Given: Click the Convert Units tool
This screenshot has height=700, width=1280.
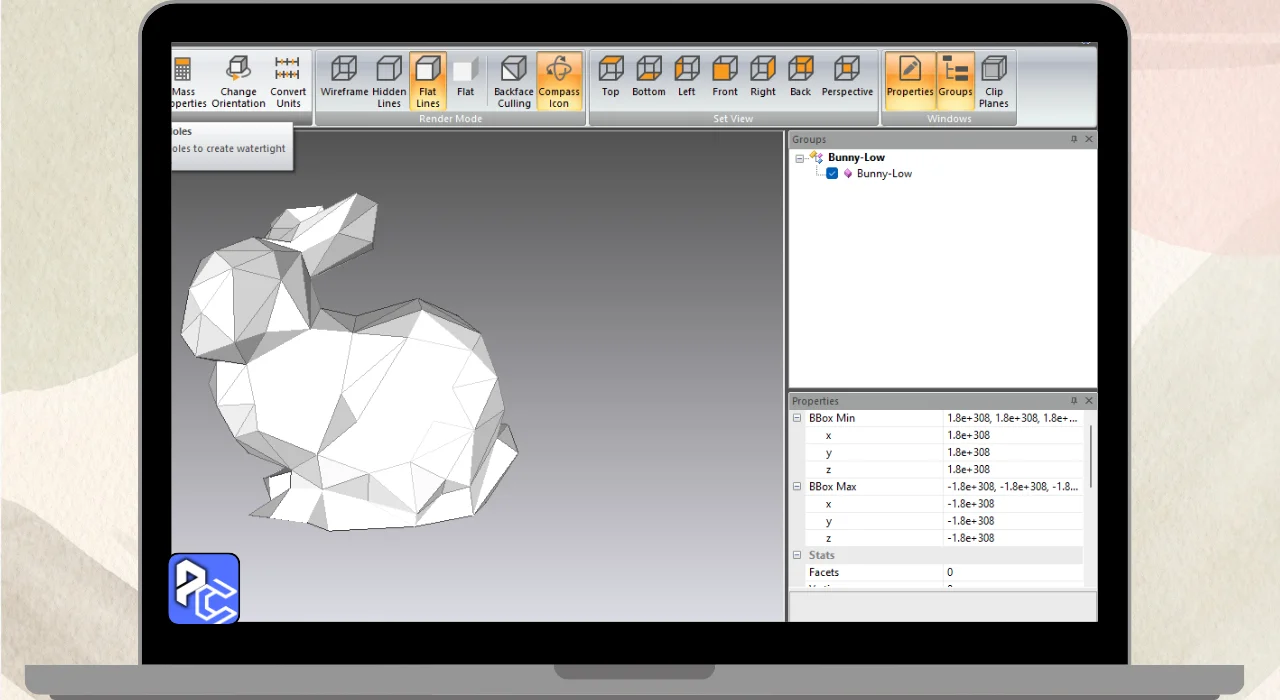Looking at the screenshot, I should [x=288, y=81].
